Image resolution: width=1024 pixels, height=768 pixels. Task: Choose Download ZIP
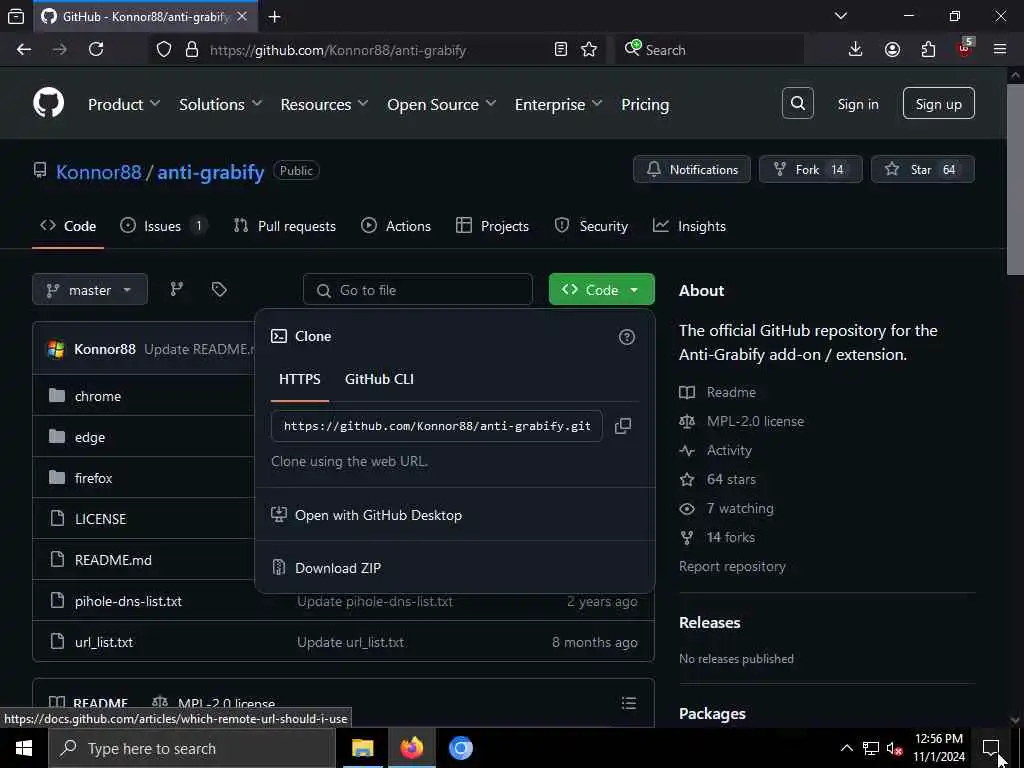click(x=455, y=568)
